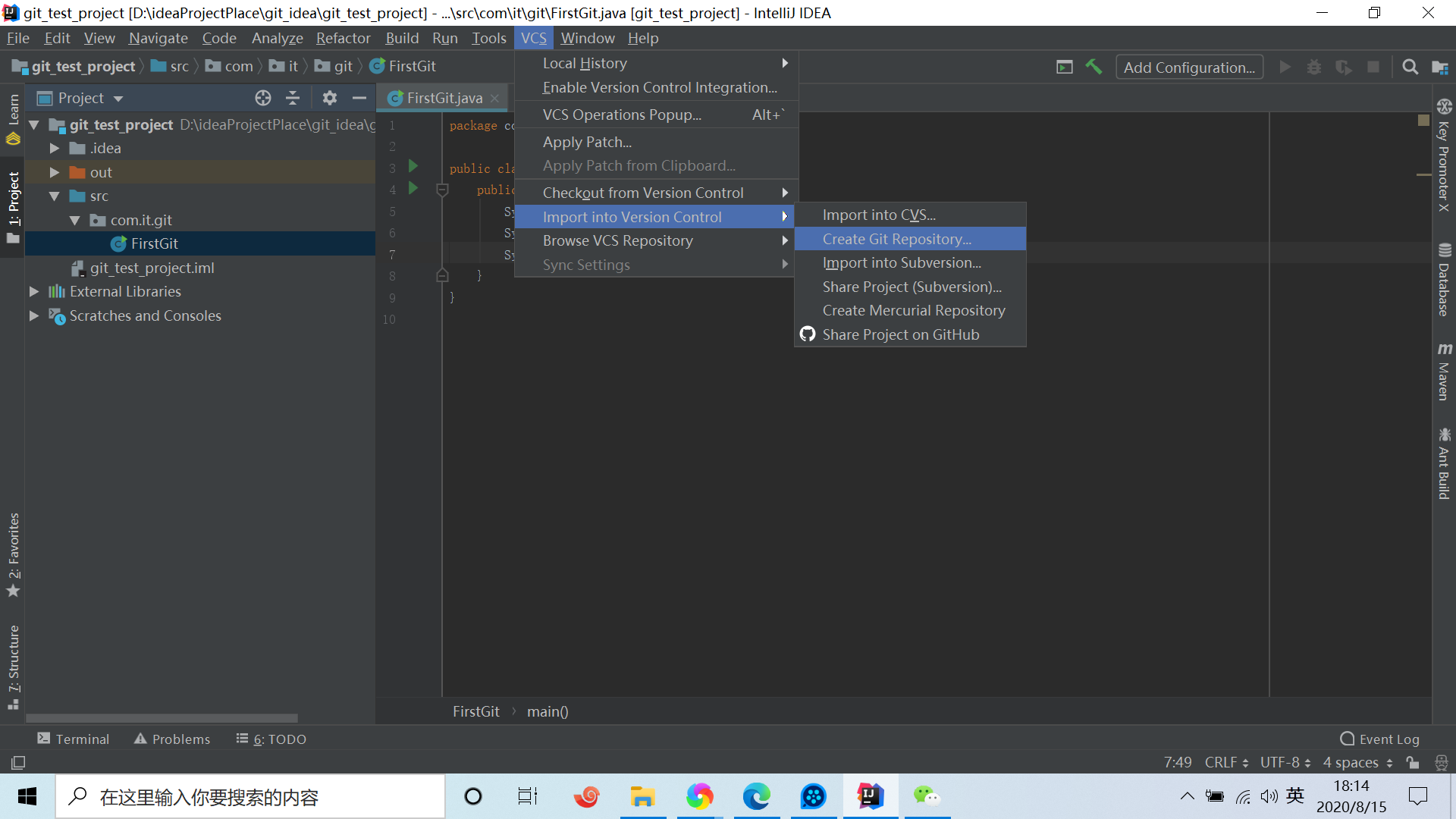Collapse the git_test_project root node
The image size is (1456, 819).
click(x=34, y=124)
